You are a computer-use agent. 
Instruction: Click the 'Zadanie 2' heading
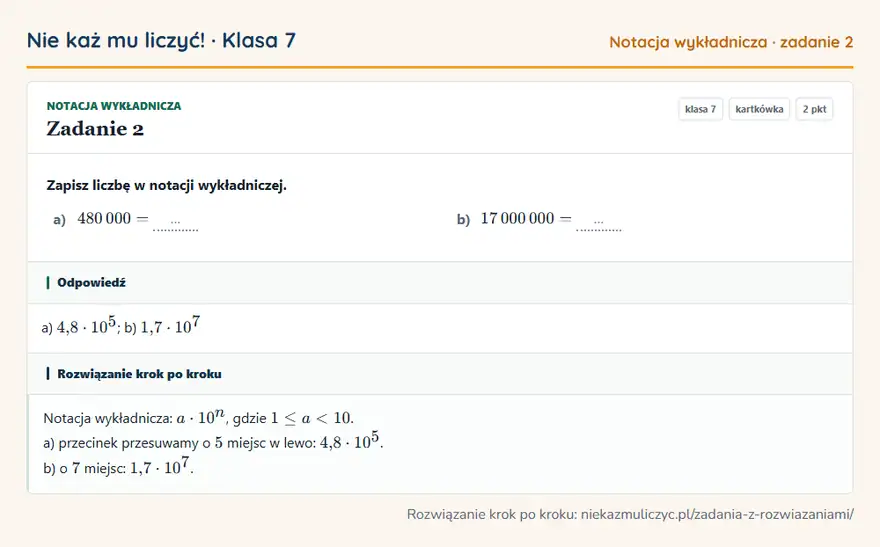95,129
